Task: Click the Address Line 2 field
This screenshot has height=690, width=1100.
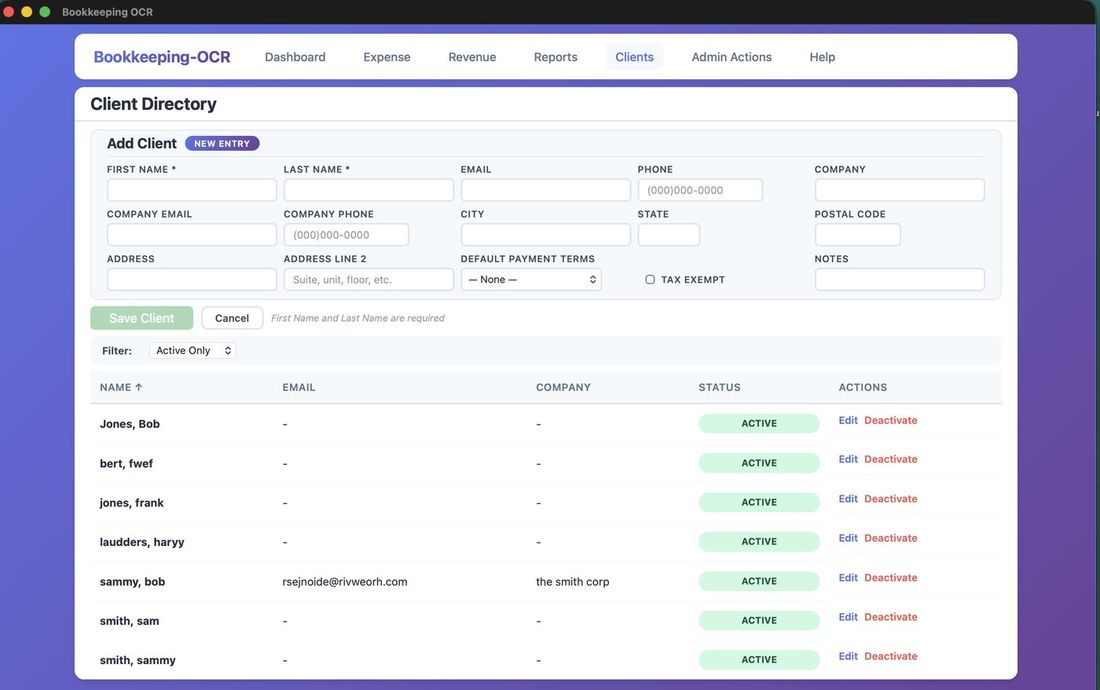Action: 368,279
